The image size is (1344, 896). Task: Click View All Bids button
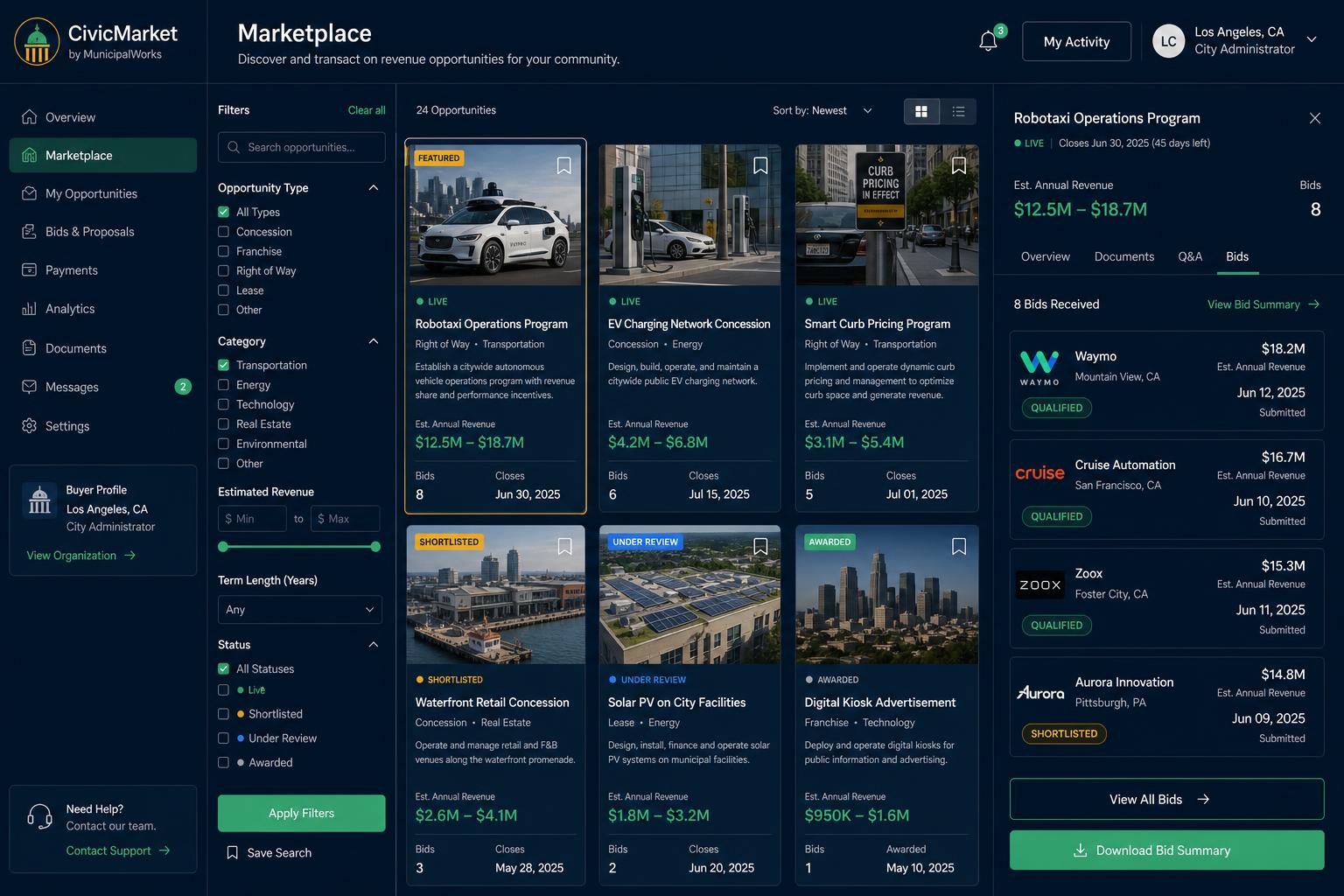click(1166, 799)
